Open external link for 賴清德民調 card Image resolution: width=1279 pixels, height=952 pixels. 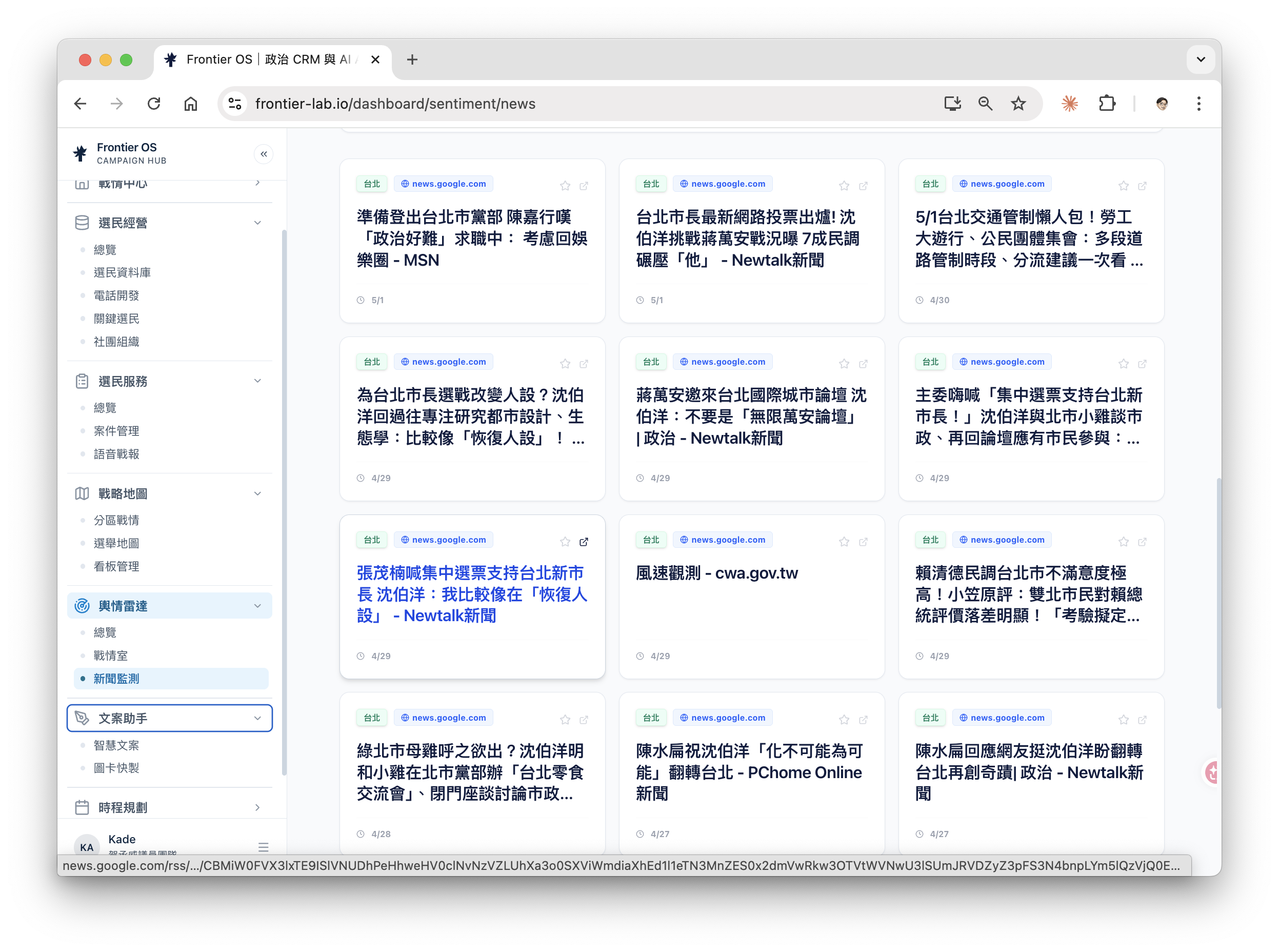click(x=1143, y=542)
